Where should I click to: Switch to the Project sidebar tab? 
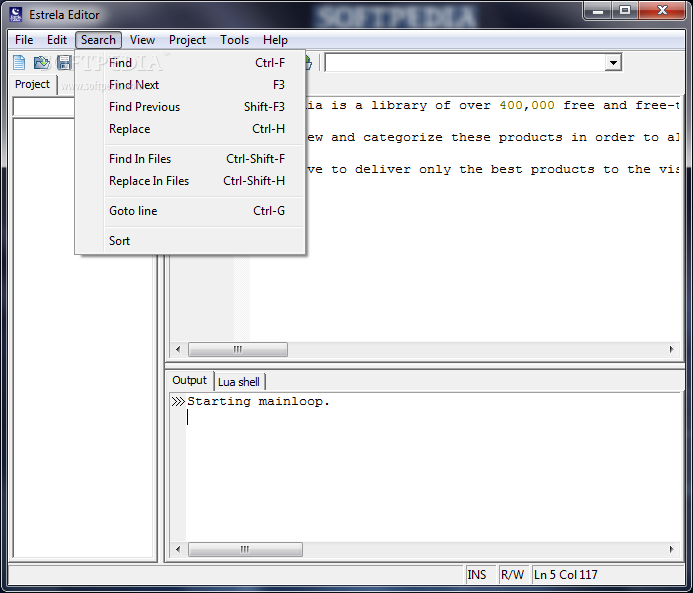(32, 84)
